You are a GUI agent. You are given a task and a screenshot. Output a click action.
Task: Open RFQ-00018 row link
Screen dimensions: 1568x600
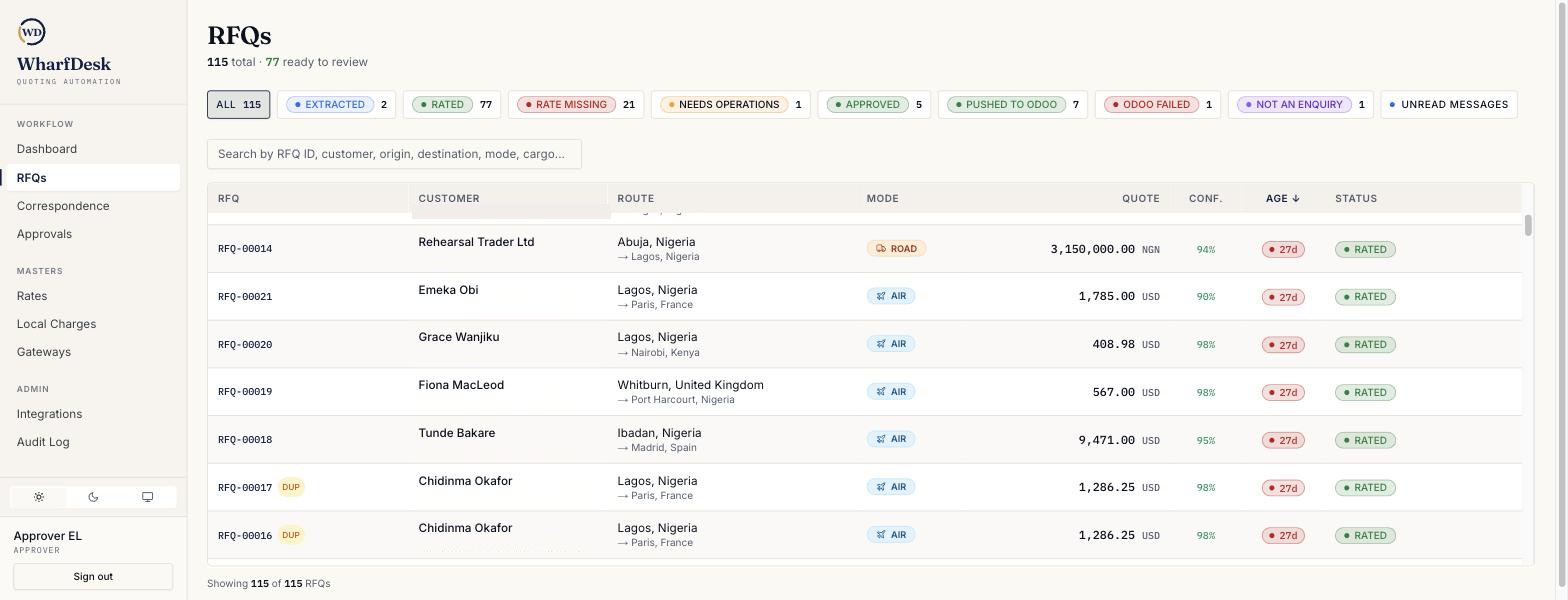pos(245,440)
